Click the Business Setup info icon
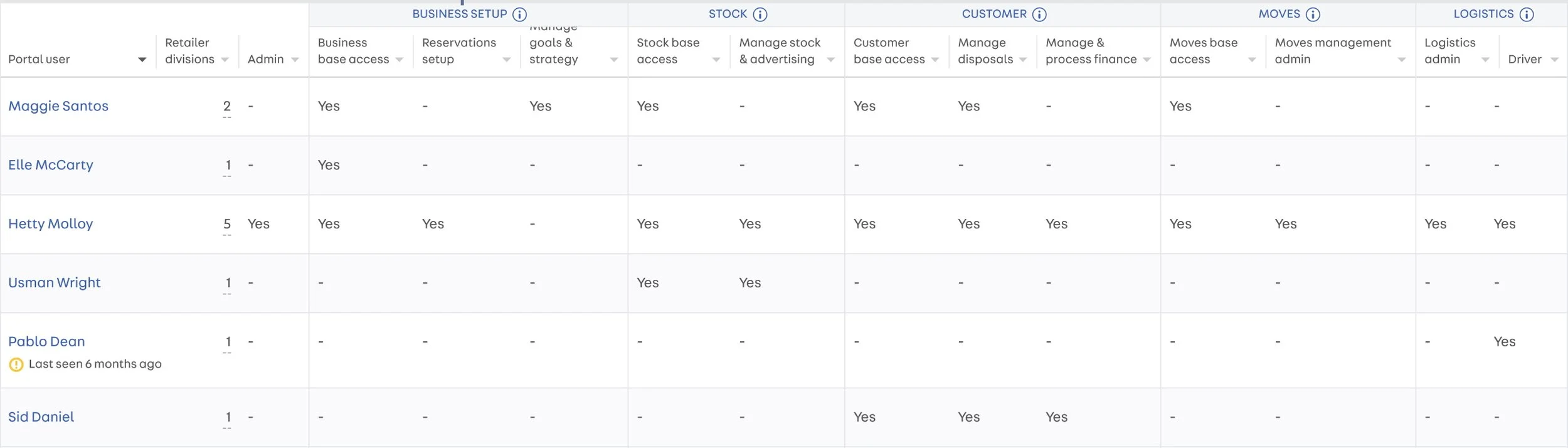 point(519,14)
